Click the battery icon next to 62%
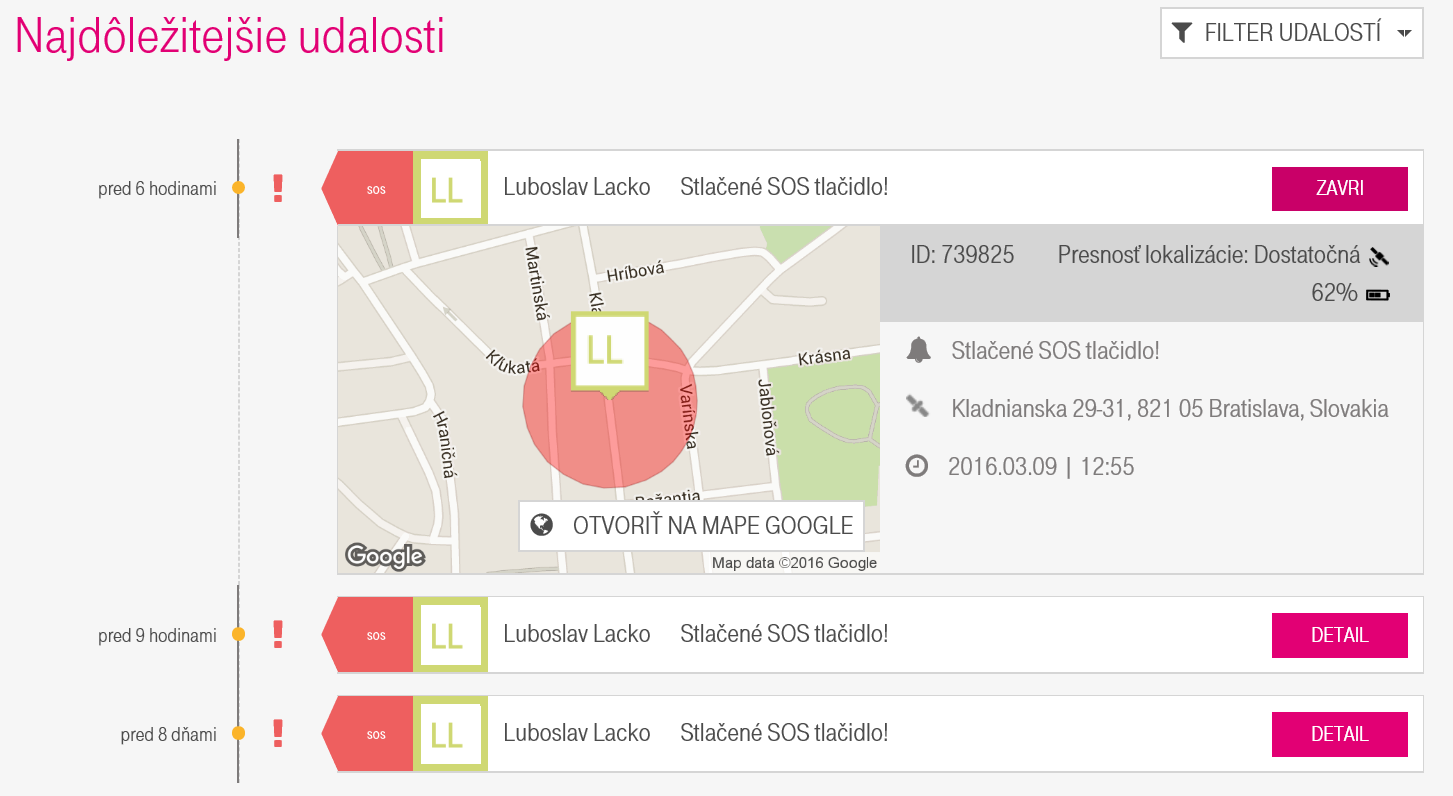This screenshot has width=1453, height=796. (x=1378, y=294)
